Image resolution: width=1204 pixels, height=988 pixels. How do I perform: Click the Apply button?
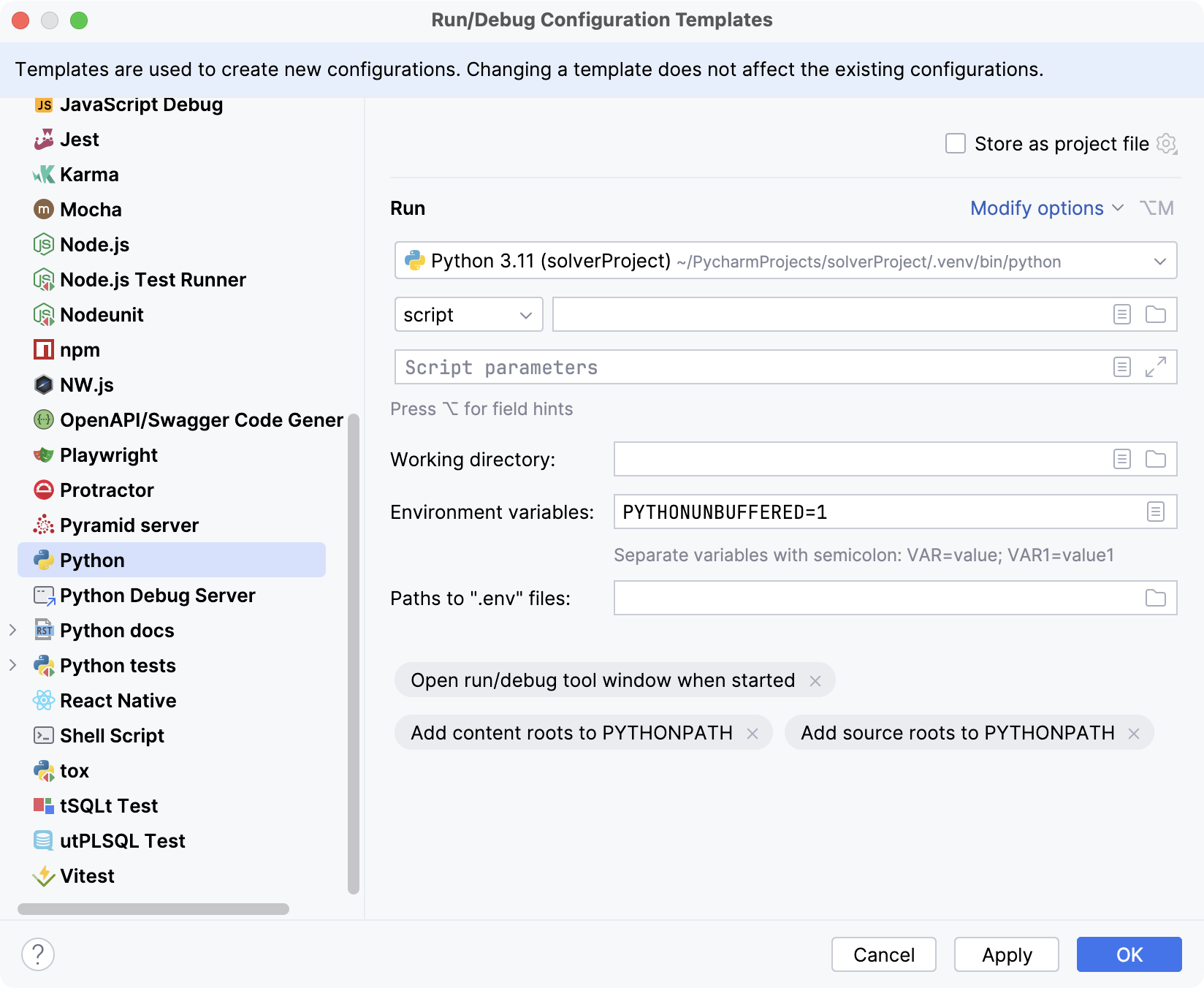click(x=1006, y=954)
